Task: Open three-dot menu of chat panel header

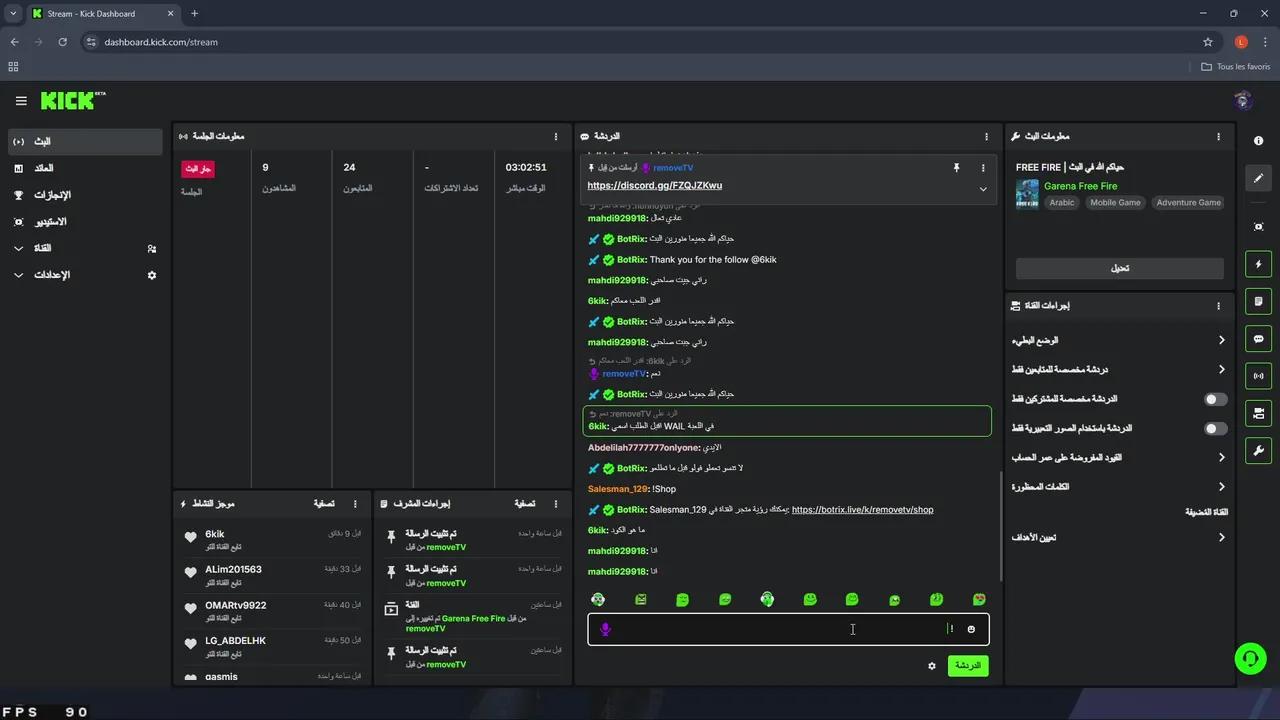Action: [x=987, y=136]
